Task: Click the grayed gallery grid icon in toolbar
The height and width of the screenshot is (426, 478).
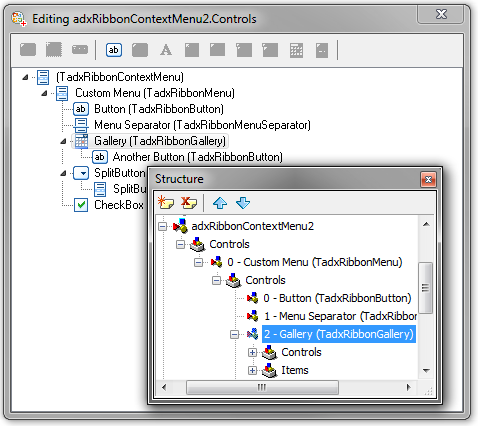Action: [x=296, y=51]
